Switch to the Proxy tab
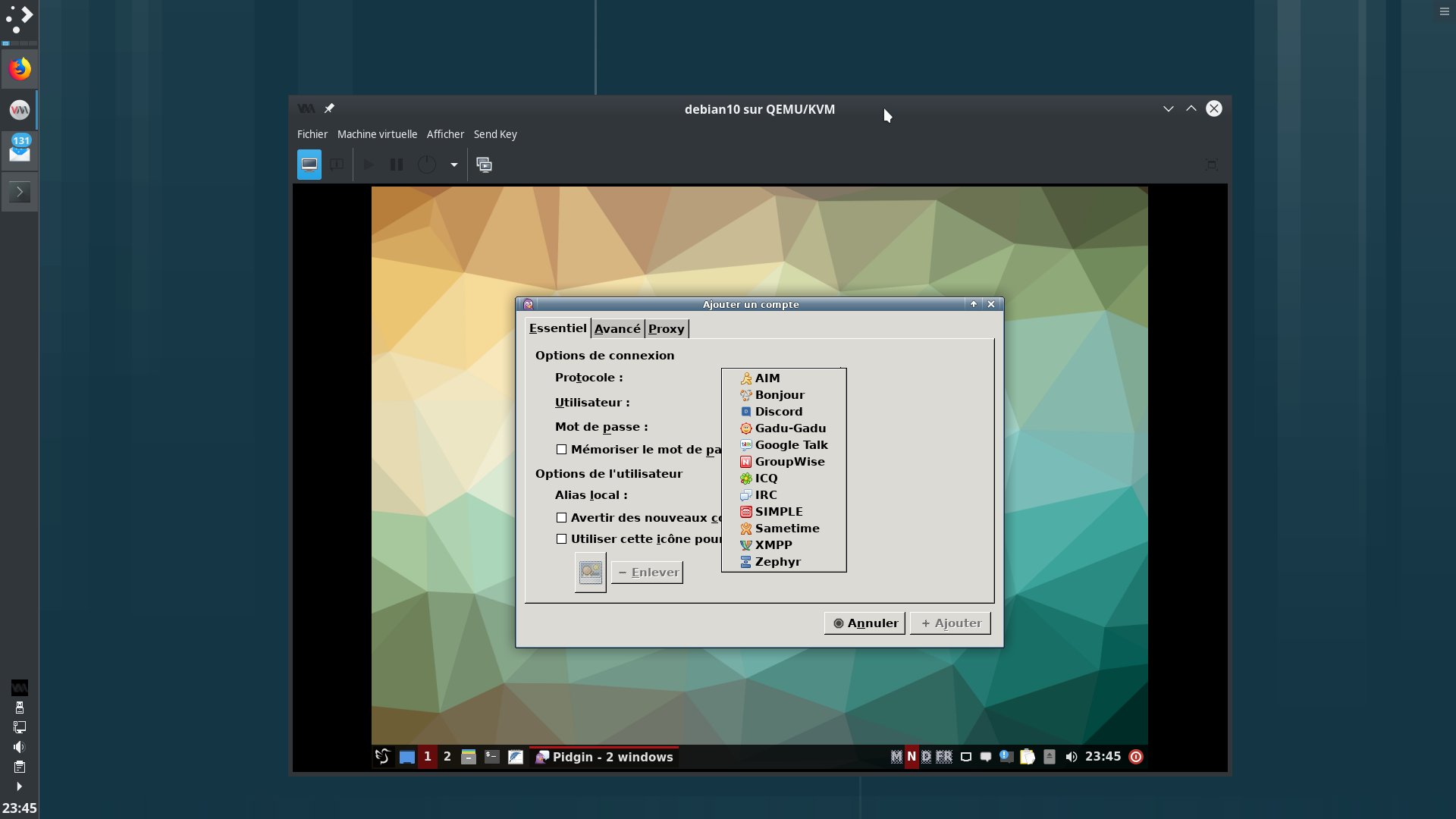Screen dimensions: 1456x819 tap(667, 329)
